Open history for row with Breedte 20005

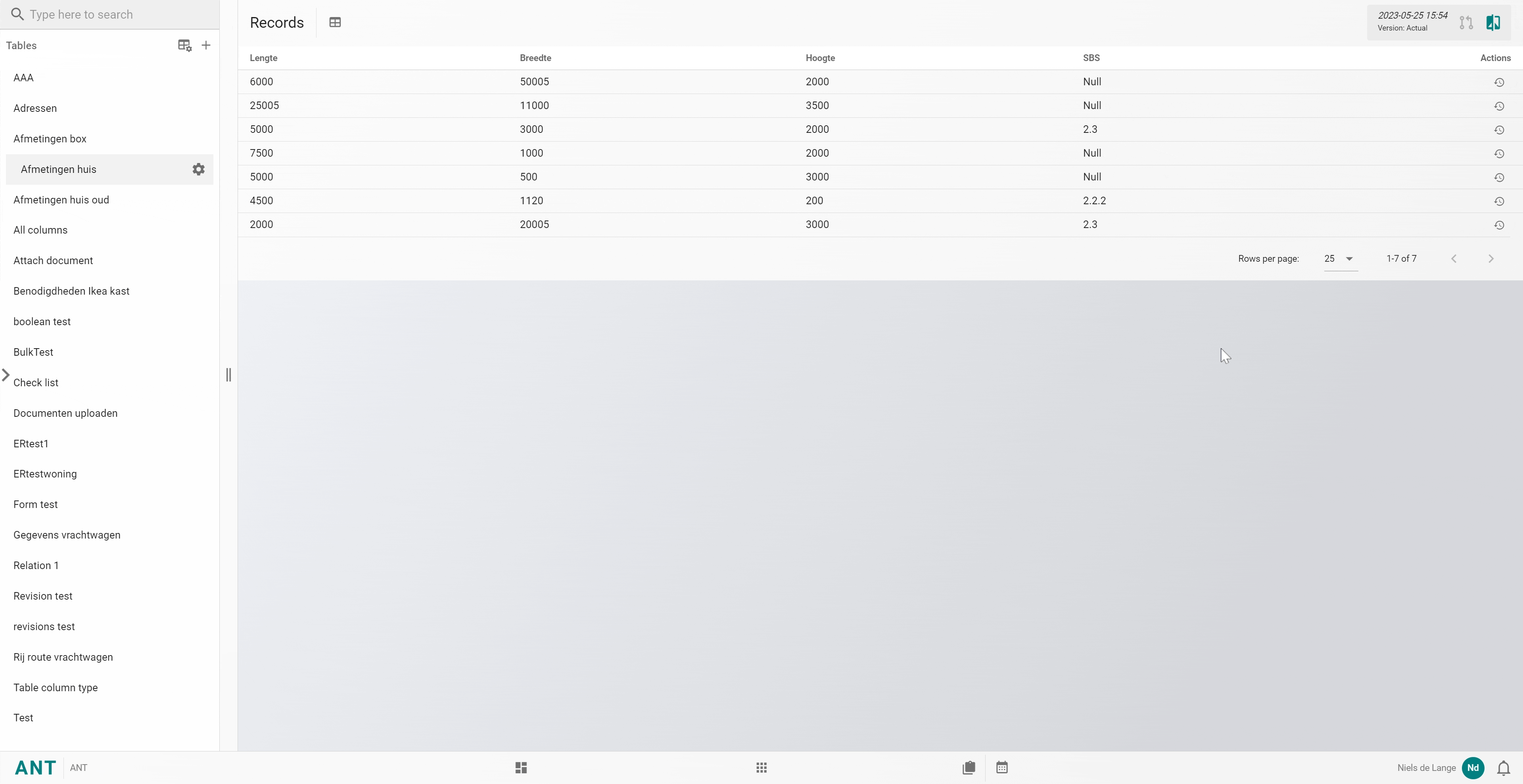[x=1499, y=225]
